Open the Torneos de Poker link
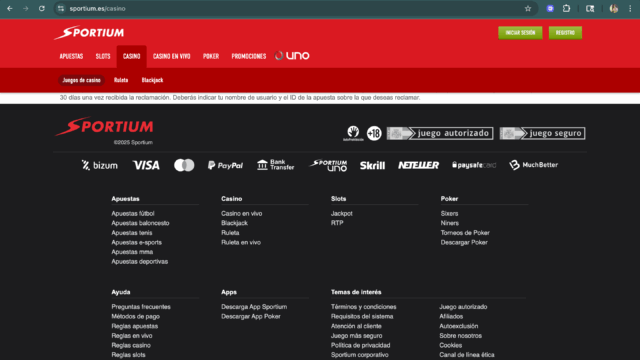The width and height of the screenshot is (640, 360). tap(465, 233)
